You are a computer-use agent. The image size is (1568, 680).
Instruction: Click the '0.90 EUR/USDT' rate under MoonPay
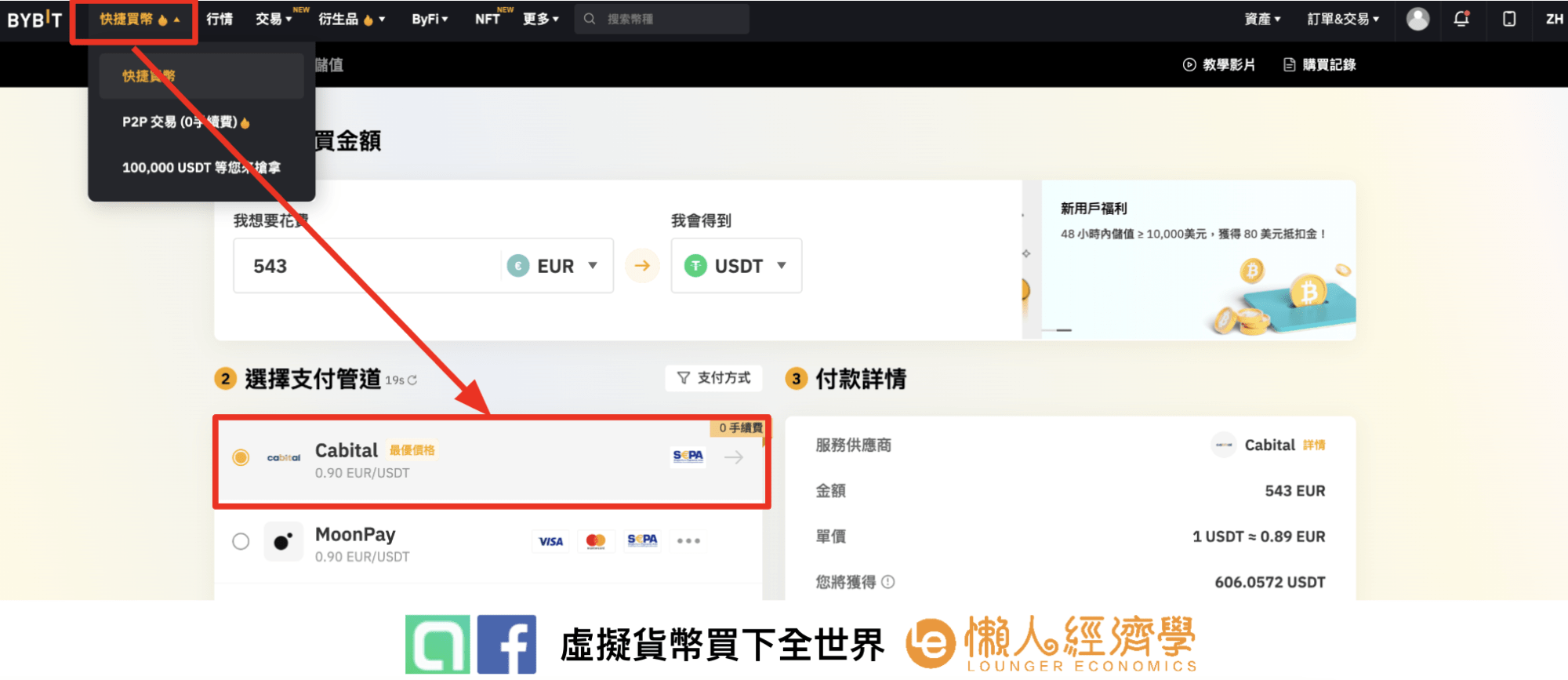(362, 557)
